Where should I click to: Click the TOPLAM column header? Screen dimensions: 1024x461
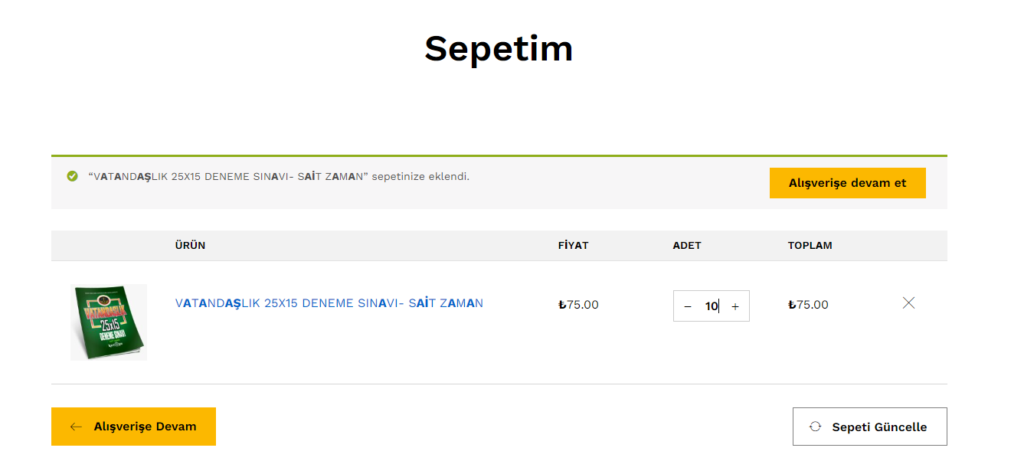(x=810, y=246)
